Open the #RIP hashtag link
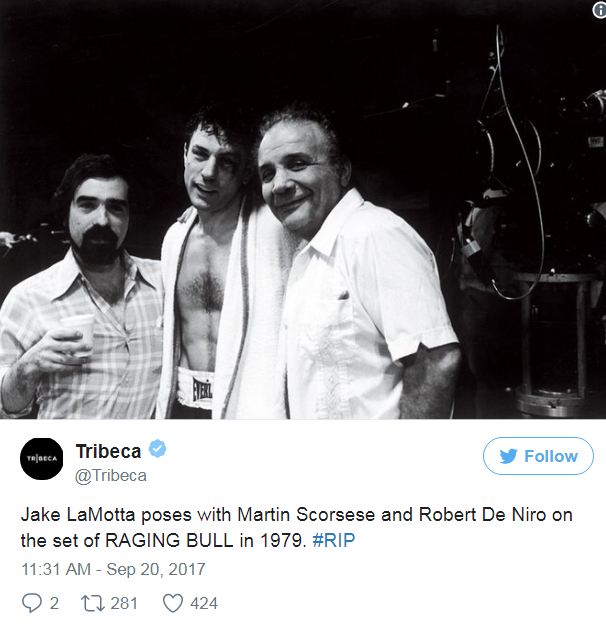This screenshot has width=606, height=632. point(334,540)
